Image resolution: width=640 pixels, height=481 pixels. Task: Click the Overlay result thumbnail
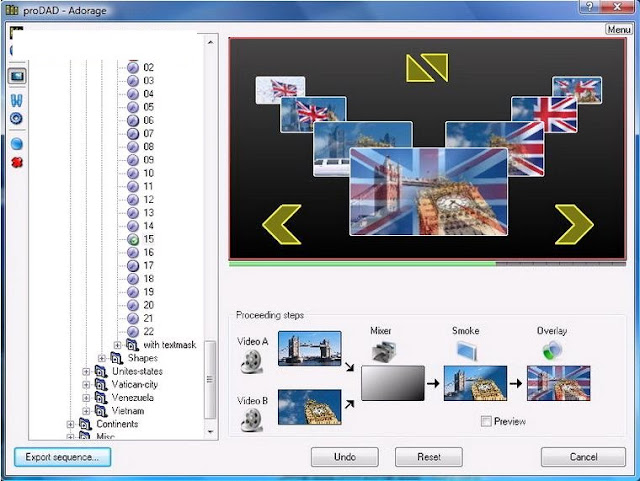[x=558, y=383]
